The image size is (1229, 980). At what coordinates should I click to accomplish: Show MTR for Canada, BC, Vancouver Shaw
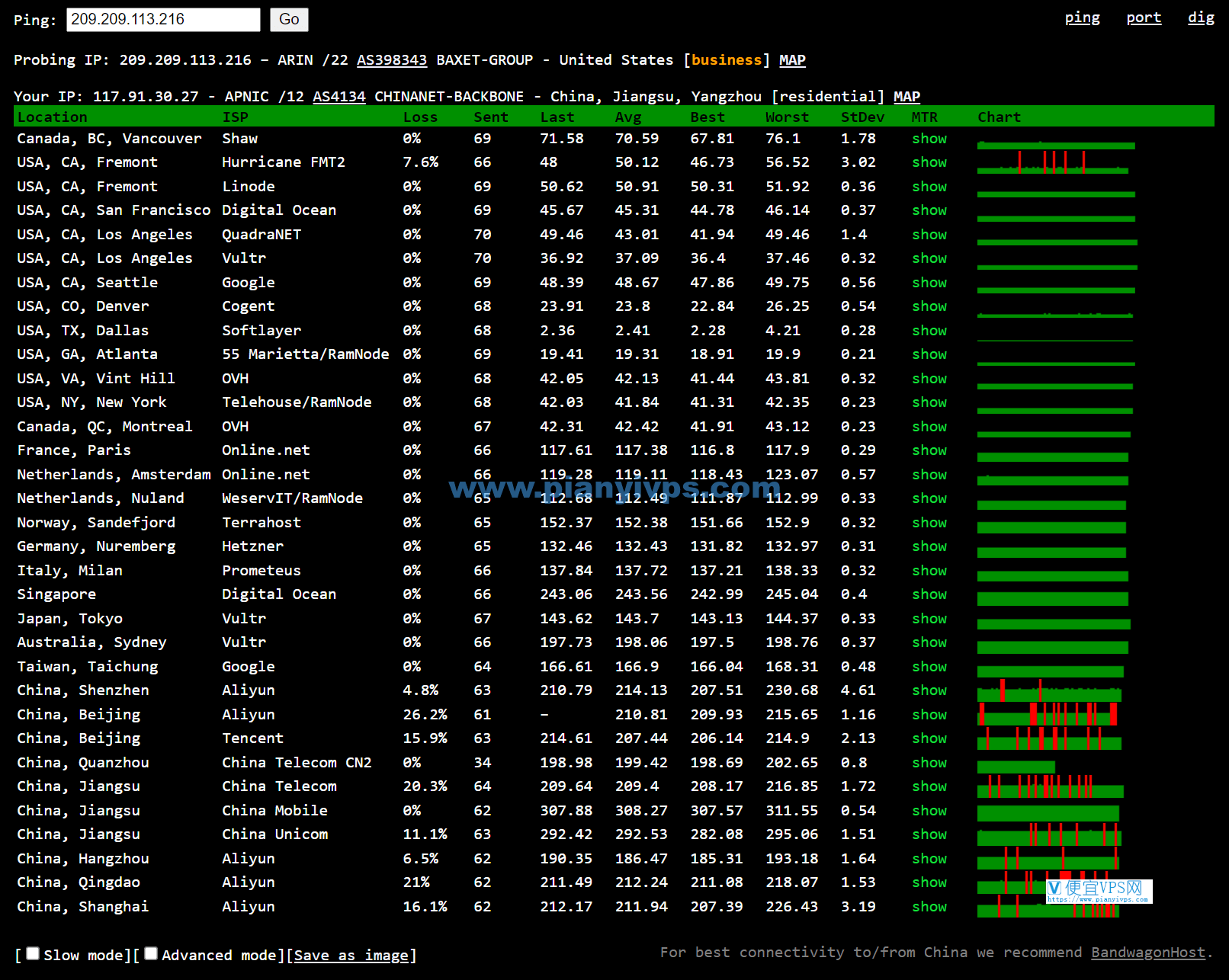(x=929, y=139)
